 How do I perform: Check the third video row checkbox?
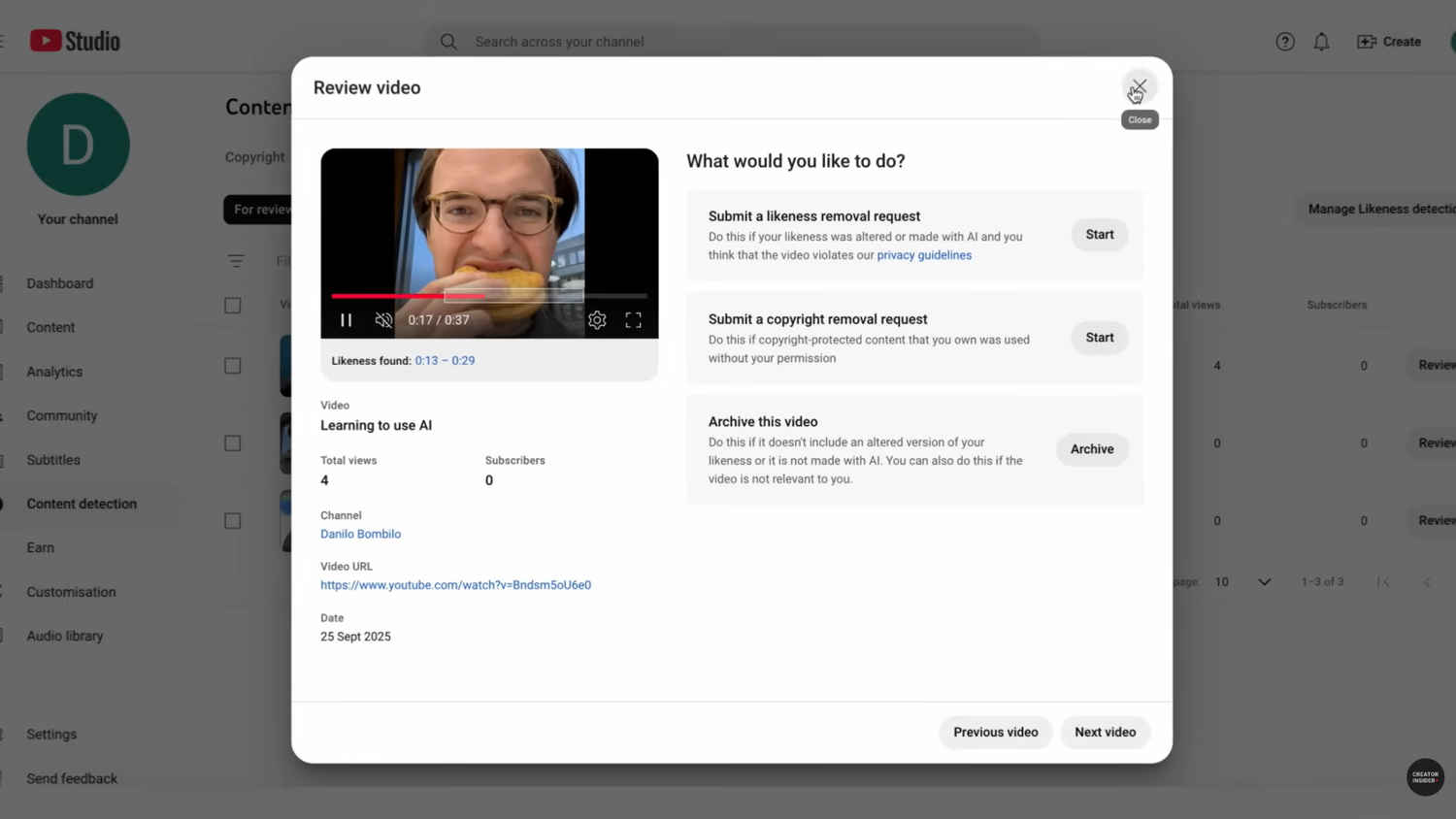[x=233, y=521]
